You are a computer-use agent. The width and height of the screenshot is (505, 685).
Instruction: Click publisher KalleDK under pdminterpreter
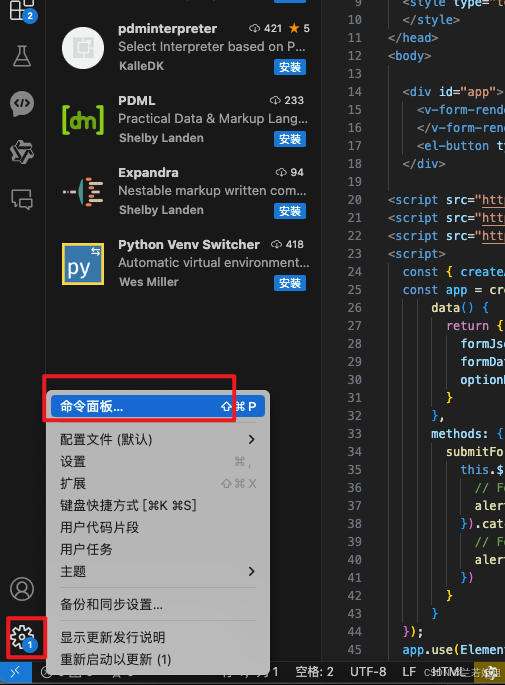point(142,66)
